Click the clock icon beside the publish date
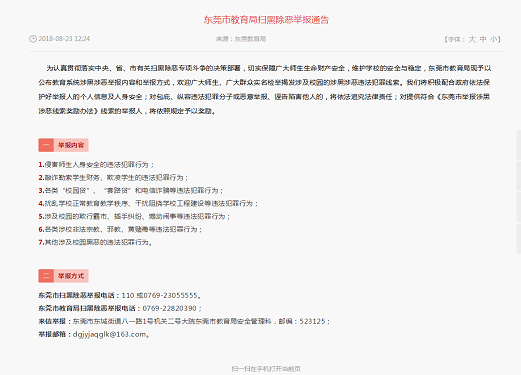Image resolution: width=521 pixels, height=375 pixels. tap(33, 39)
